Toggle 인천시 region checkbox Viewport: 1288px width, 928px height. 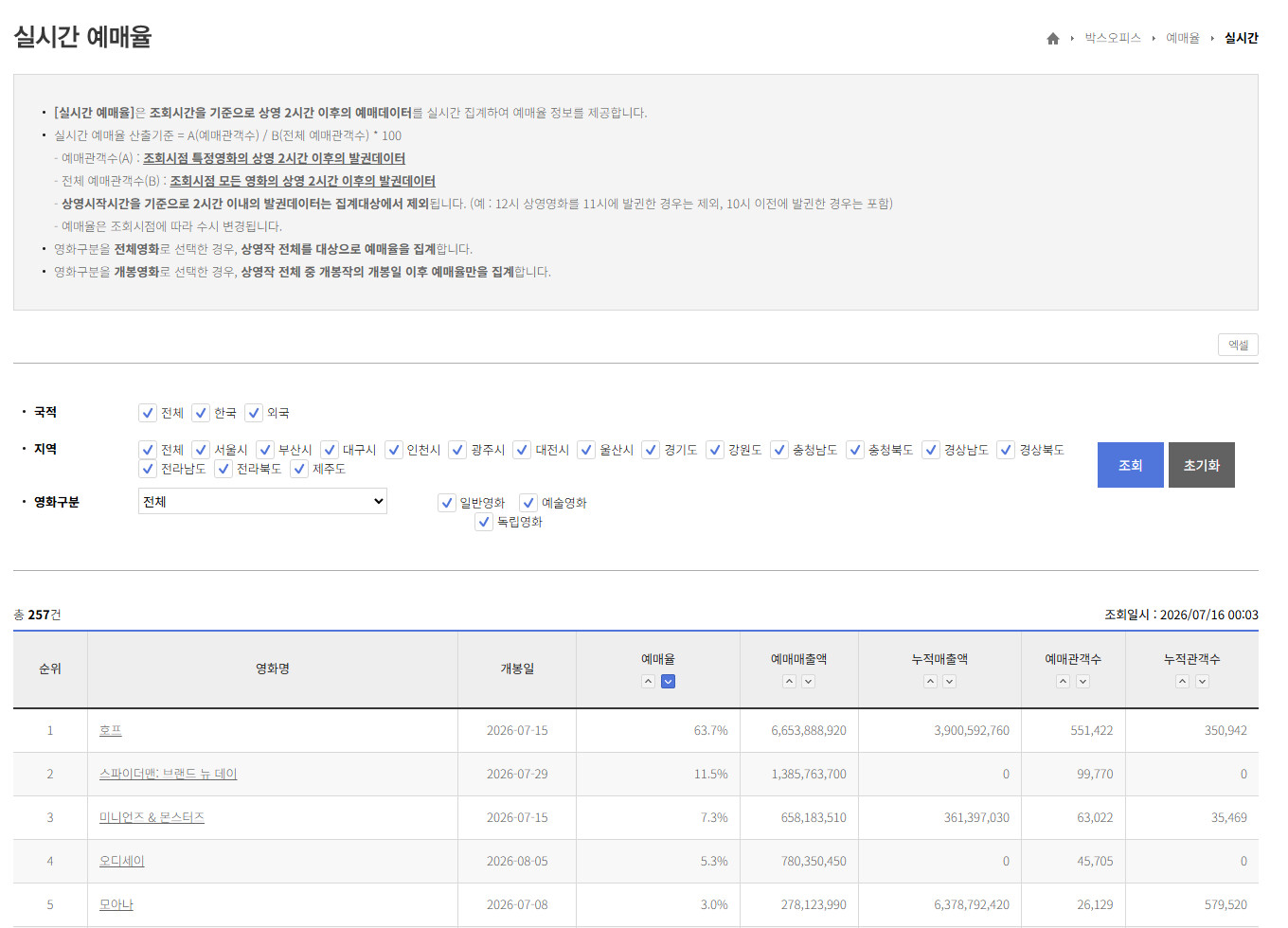coord(394,450)
